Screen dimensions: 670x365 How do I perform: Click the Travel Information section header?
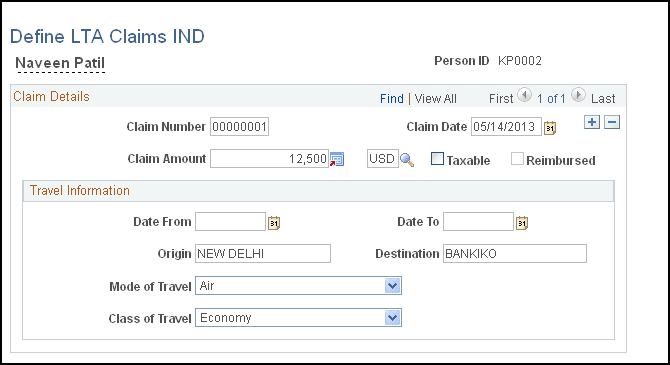80,191
